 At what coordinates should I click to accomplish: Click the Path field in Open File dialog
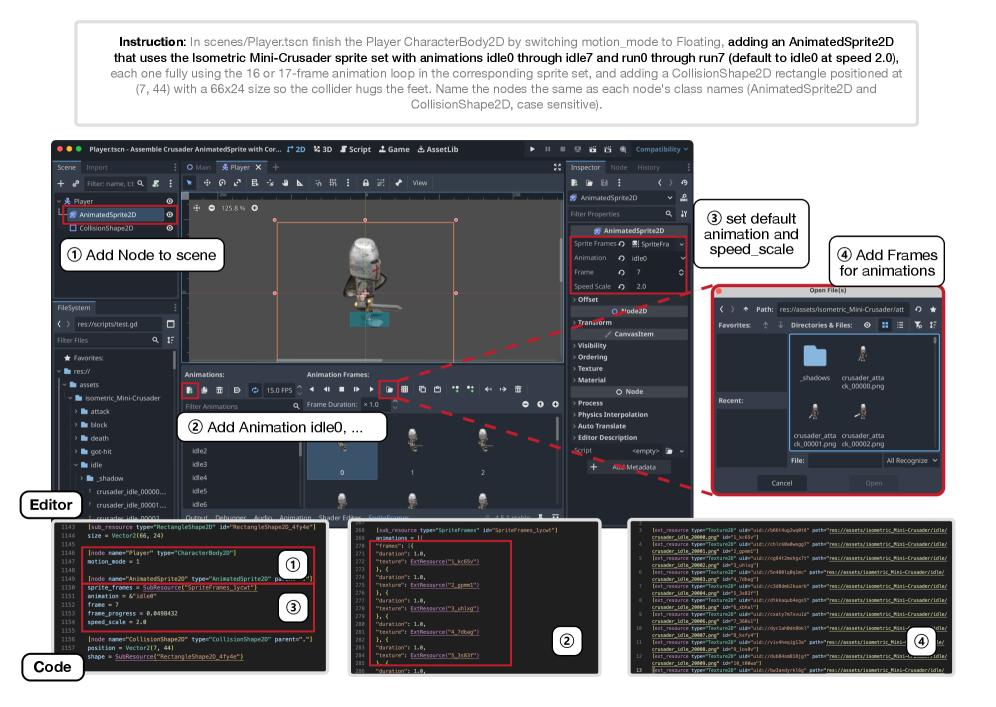[x=842, y=309]
